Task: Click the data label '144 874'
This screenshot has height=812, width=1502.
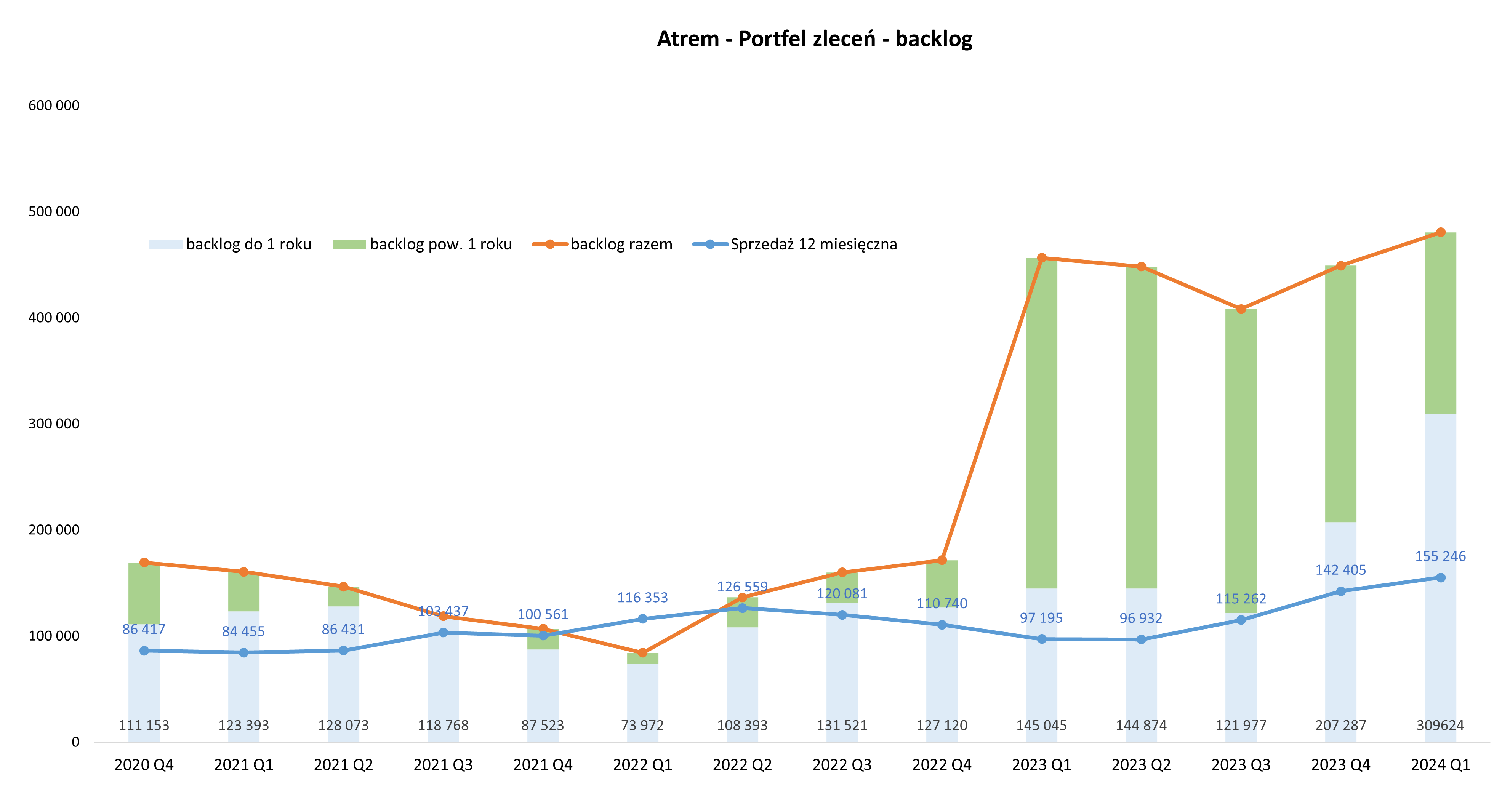Action: [x=1141, y=726]
